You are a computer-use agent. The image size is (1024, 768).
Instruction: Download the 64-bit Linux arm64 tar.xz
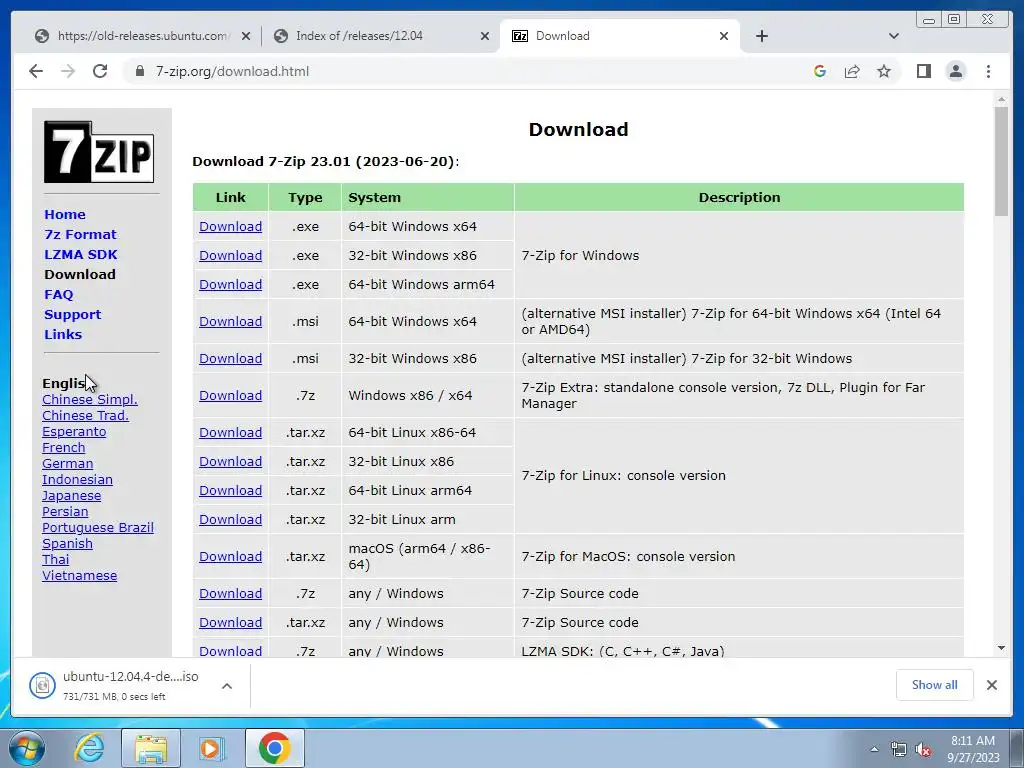coord(231,490)
